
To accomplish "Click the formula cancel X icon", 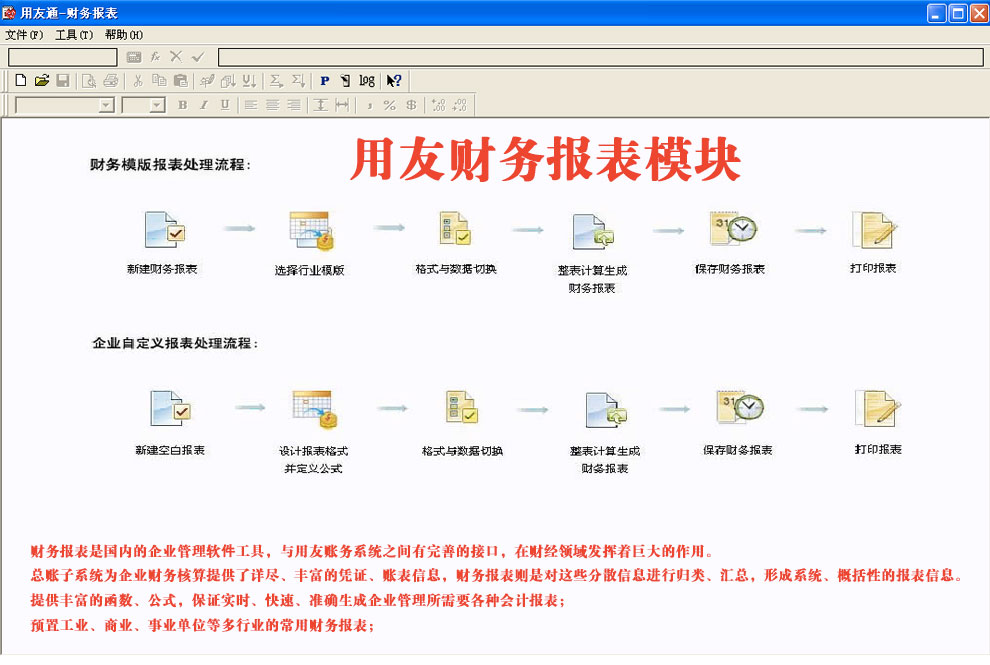I will tap(176, 57).
